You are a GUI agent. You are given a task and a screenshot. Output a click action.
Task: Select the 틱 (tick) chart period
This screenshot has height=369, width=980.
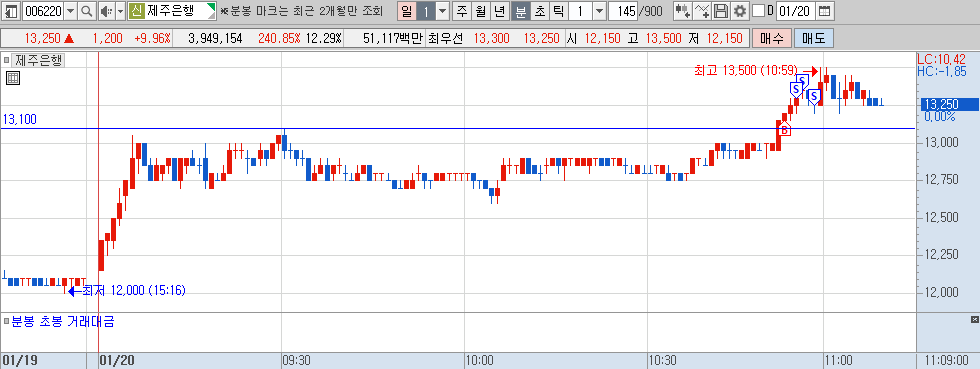tap(558, 11)
